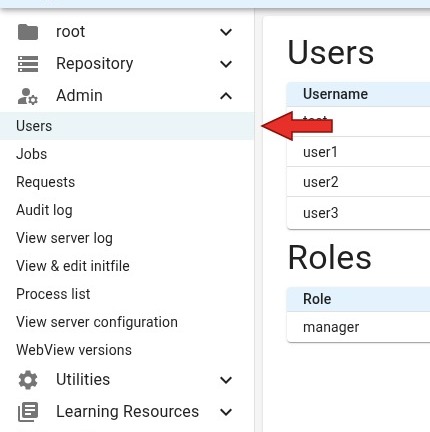430x432 pixels.
Task: Select Users in the Admin submenu
Action: click(x=127, y=126)
